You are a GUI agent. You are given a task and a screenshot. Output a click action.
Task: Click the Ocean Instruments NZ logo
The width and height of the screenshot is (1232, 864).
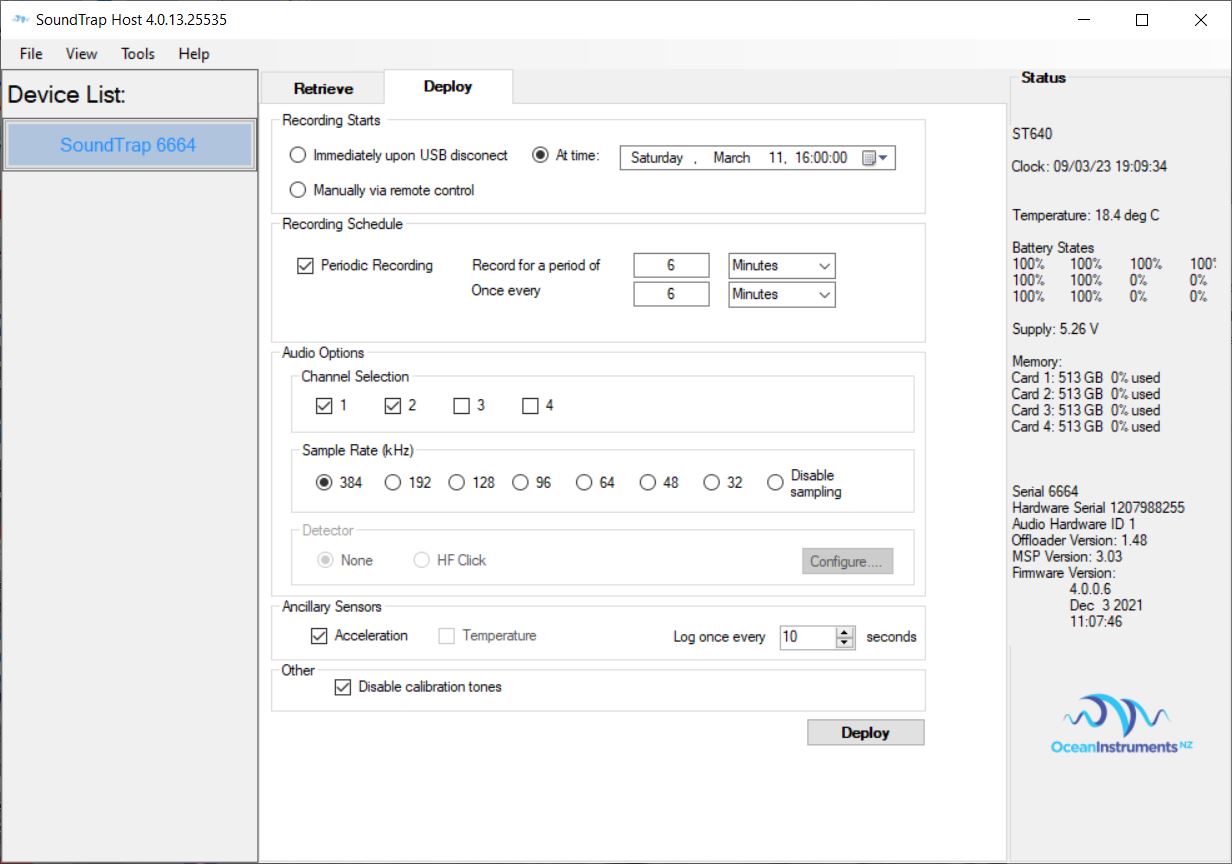[x=1121, y=725]
